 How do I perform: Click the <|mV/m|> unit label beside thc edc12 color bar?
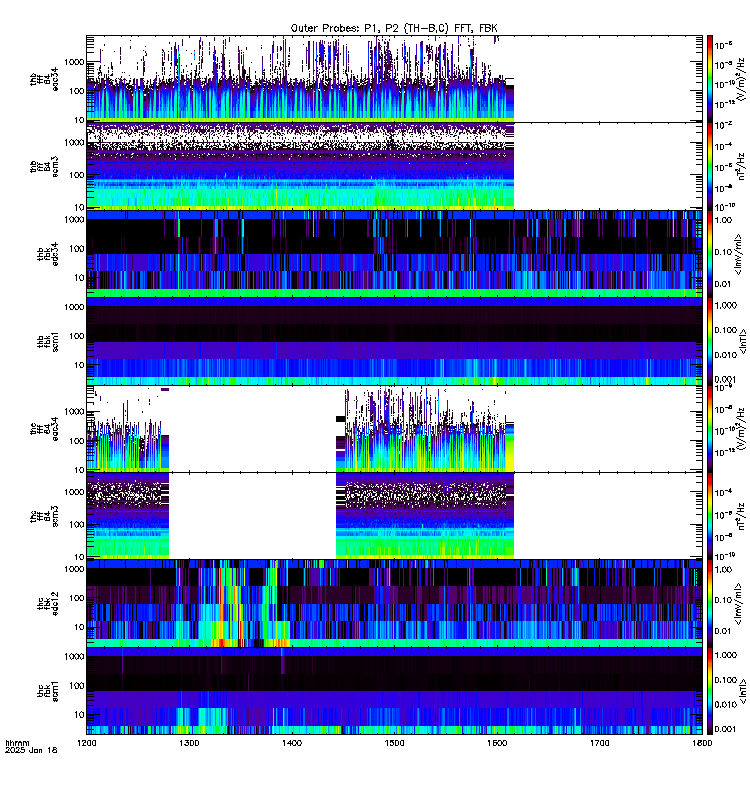[739, 604]
